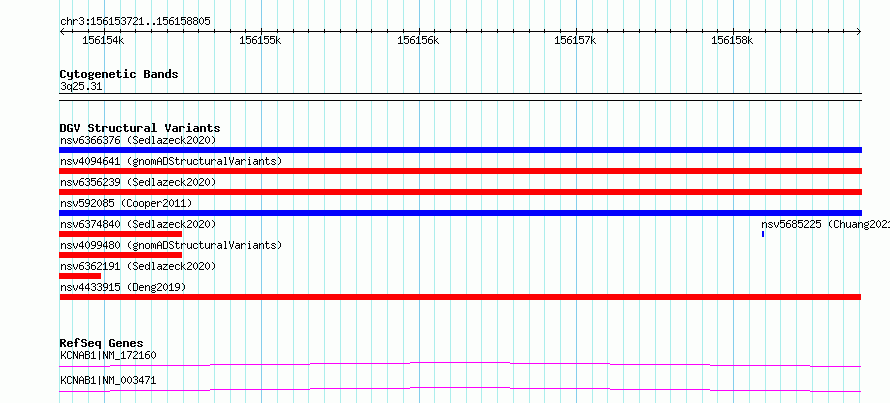This screenshot has height=403, width=890.
Task: Open variant nsv4433915 (Deng2019) label
Action: coord(123,287)
